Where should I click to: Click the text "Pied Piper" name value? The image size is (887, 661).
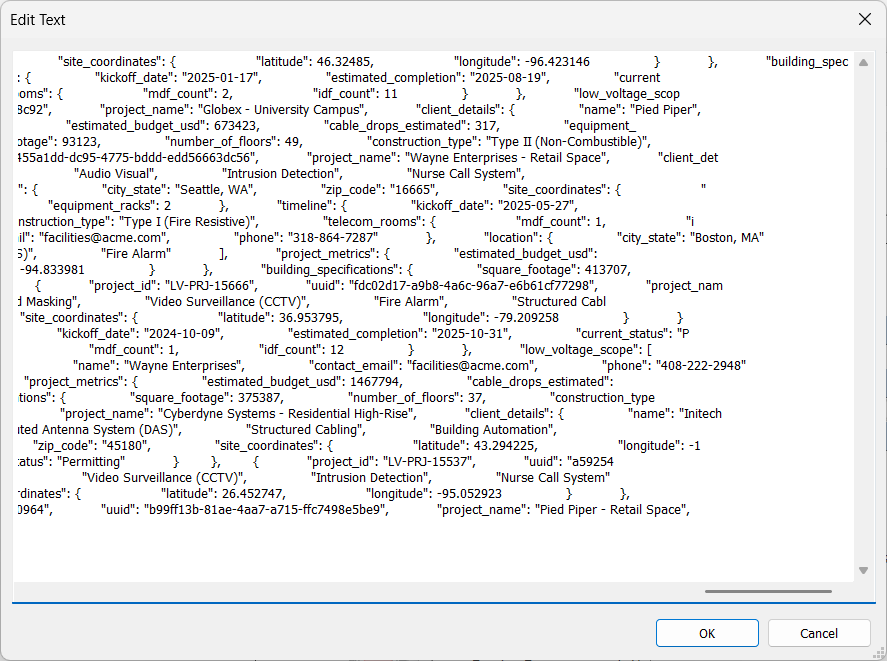[x=665, y=110]
